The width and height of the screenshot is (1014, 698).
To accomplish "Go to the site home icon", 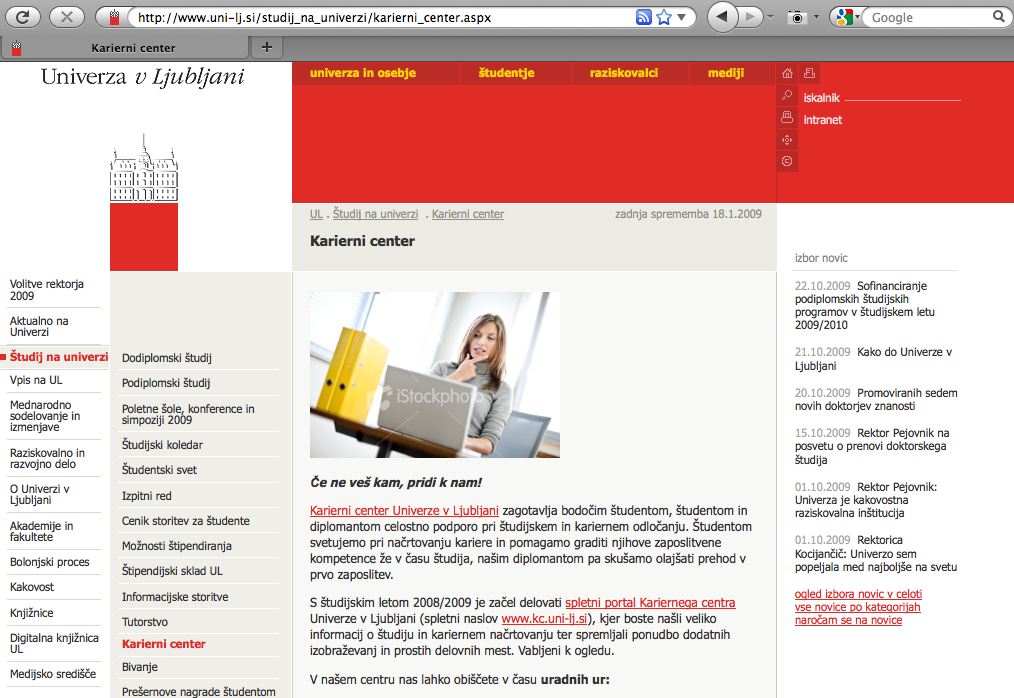I will point(787,73).
